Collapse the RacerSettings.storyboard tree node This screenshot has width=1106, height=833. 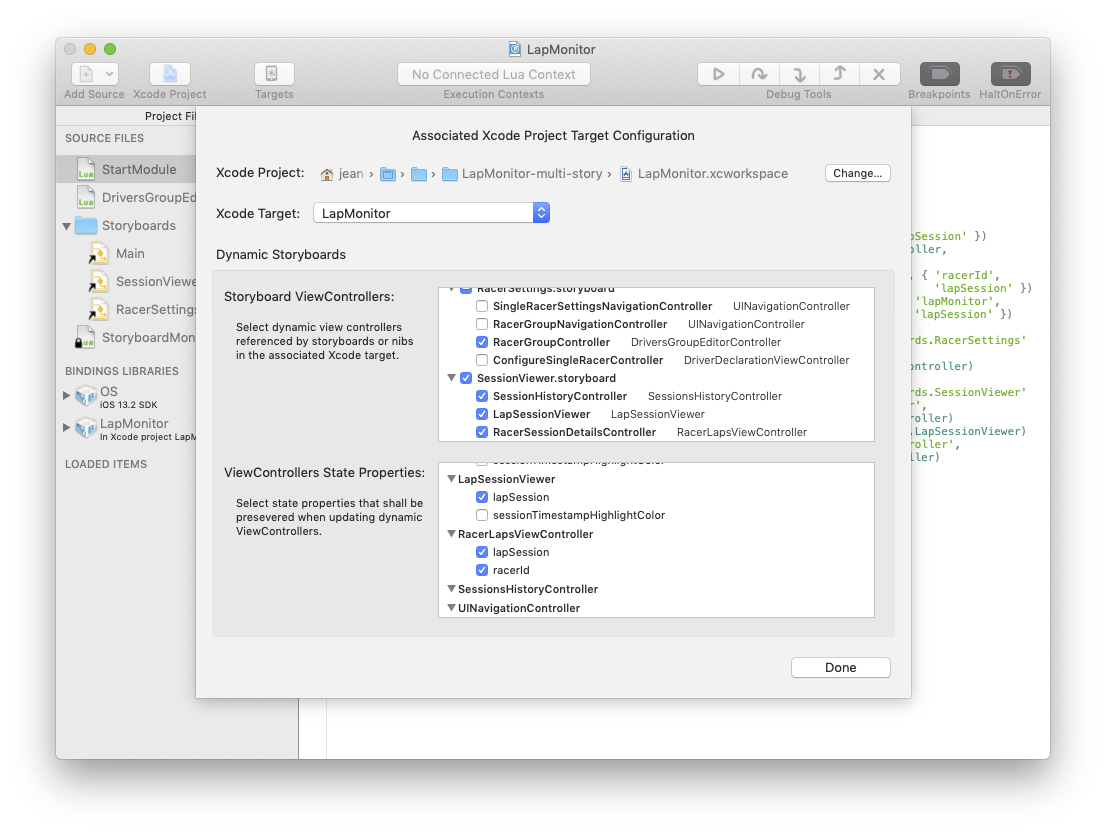pos(451,289)
